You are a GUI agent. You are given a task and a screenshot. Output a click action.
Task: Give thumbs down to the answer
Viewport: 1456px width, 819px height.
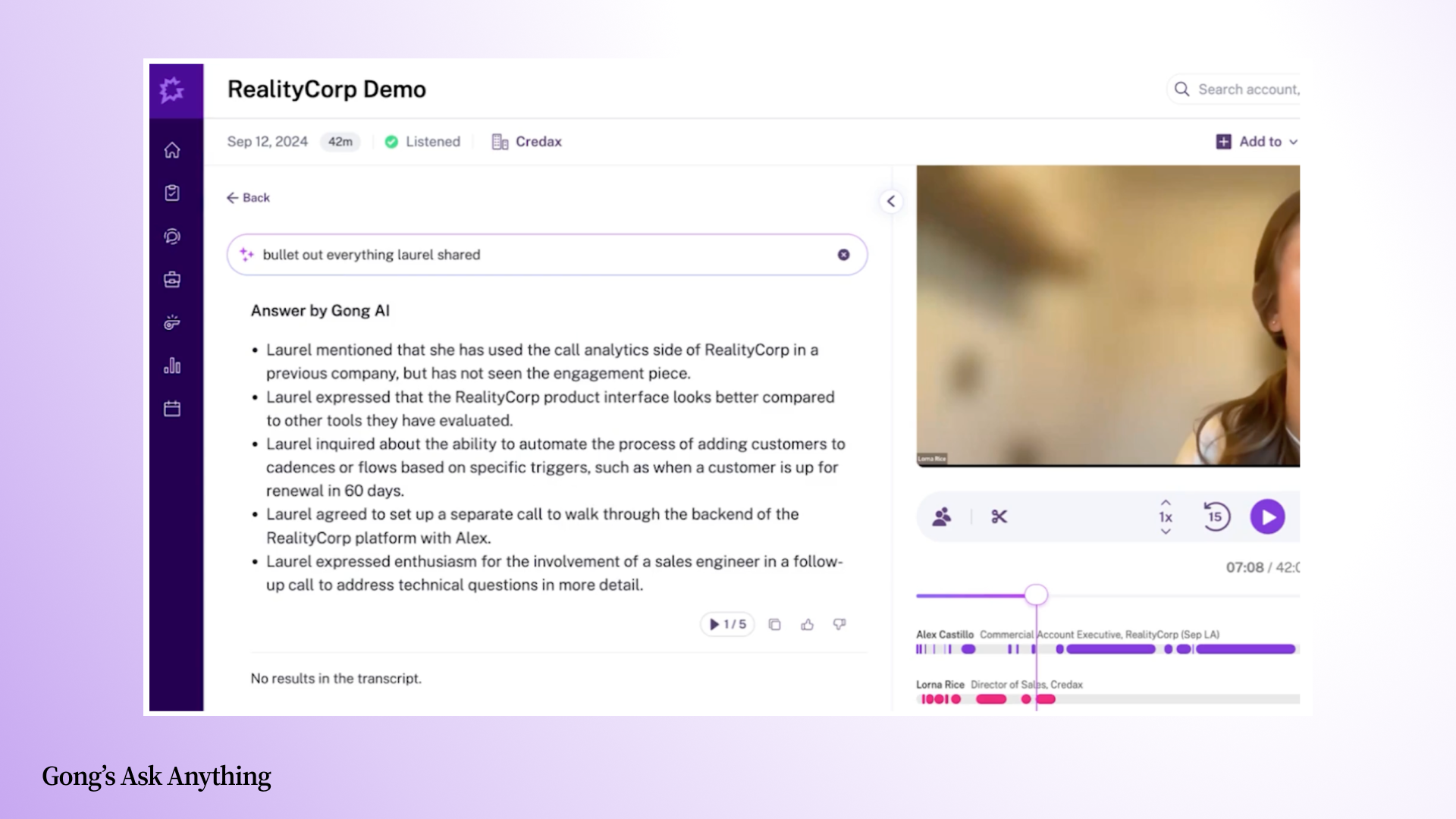coord(839,625)
